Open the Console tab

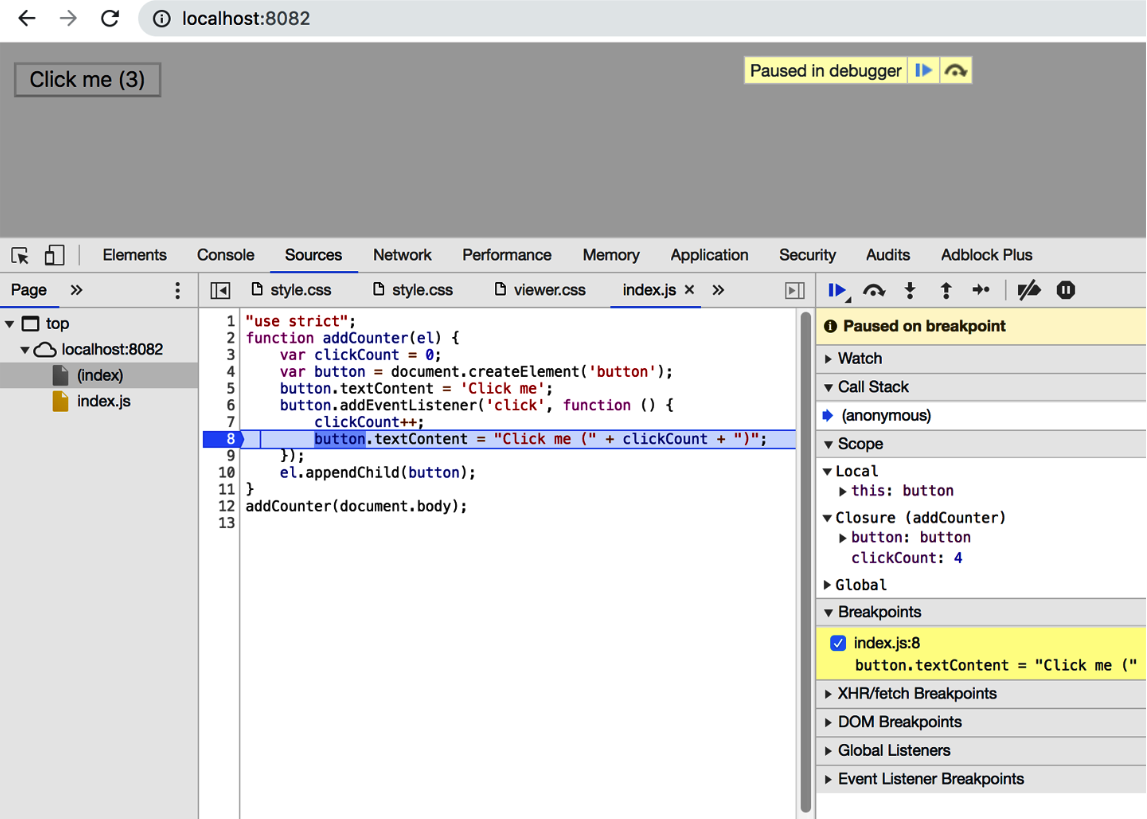click(x=225, y=255)
